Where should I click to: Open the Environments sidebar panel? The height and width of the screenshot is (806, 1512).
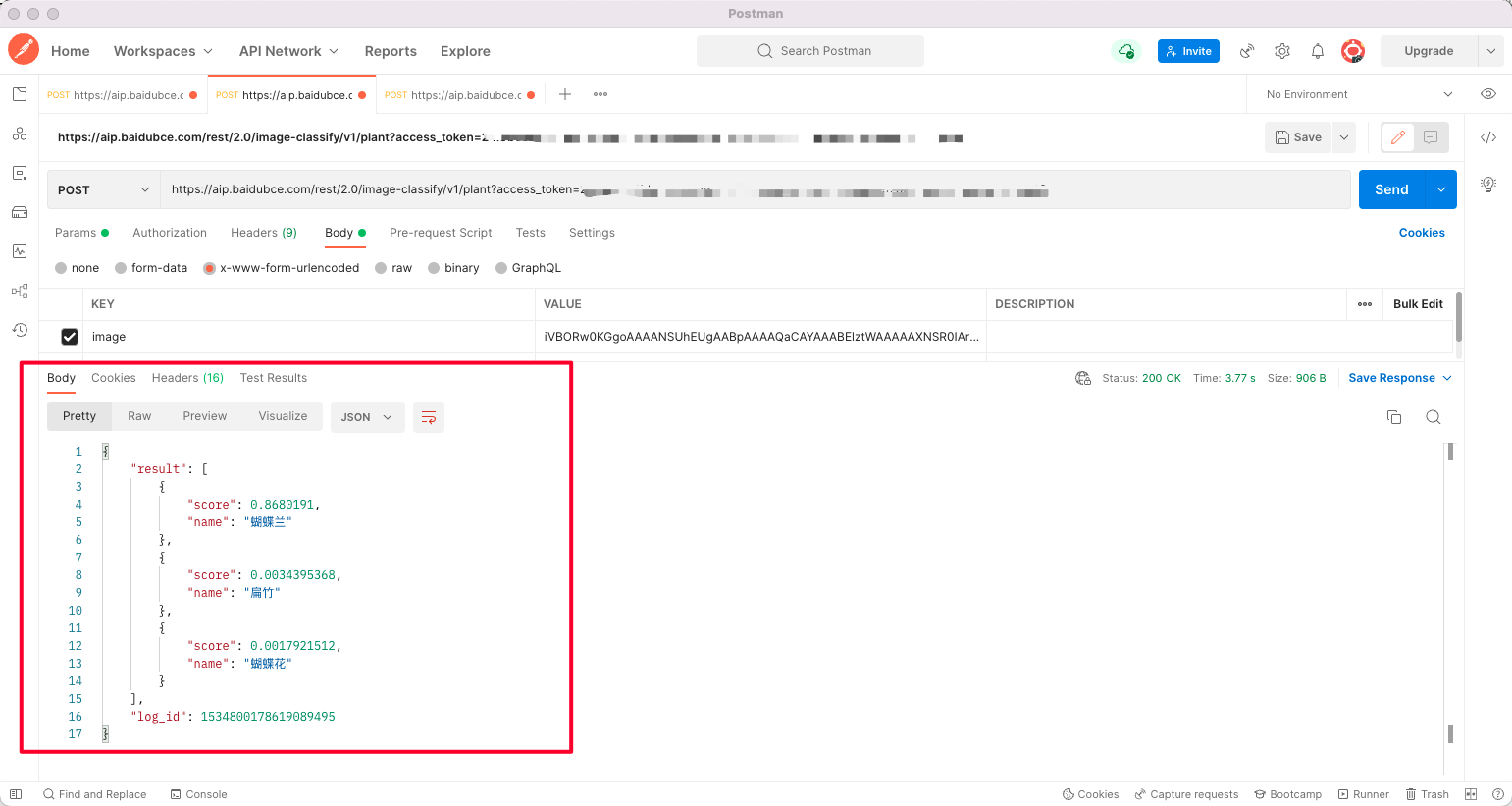pos(20,173)
